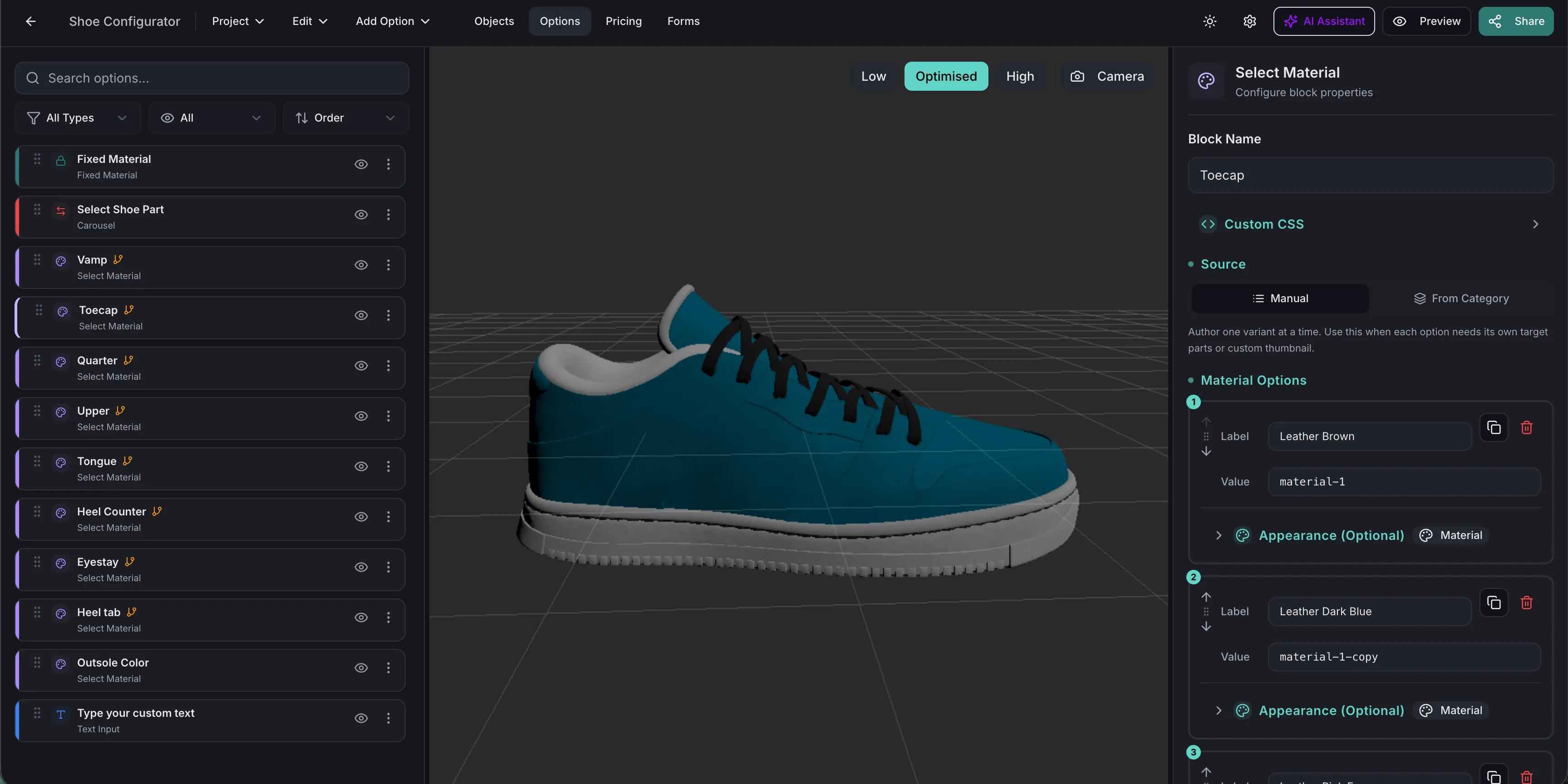The height and width of the screenshot is (784, 1568).
Task: Open the AI Assistant
Action: coord(1323,21)
